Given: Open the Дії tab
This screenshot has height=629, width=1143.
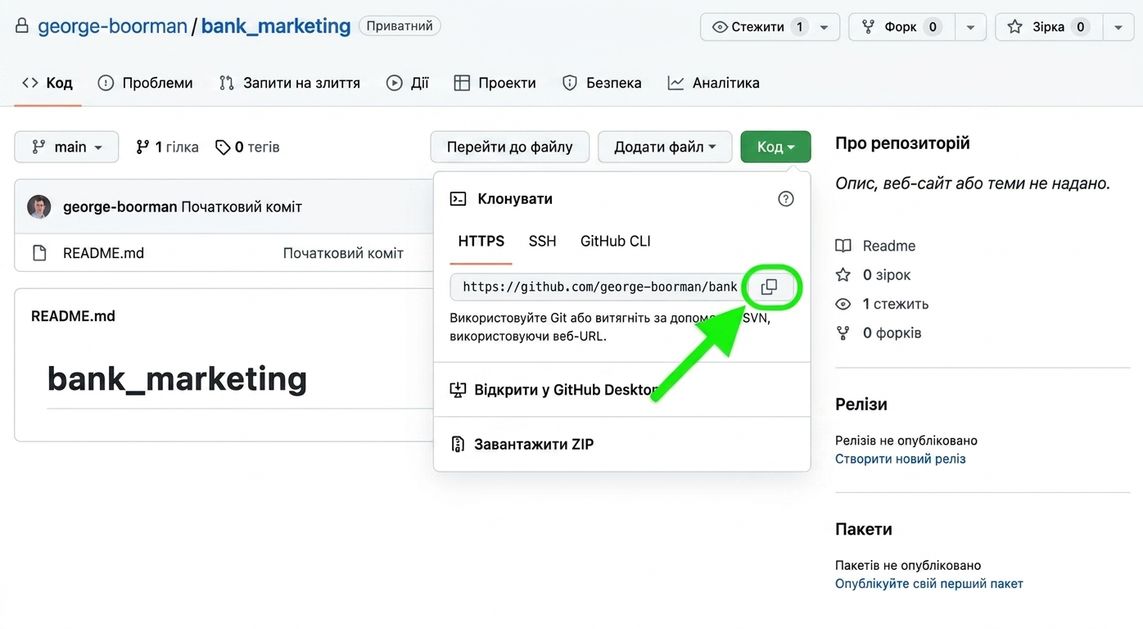Looking at the screenshot, I should click(407, 83).
